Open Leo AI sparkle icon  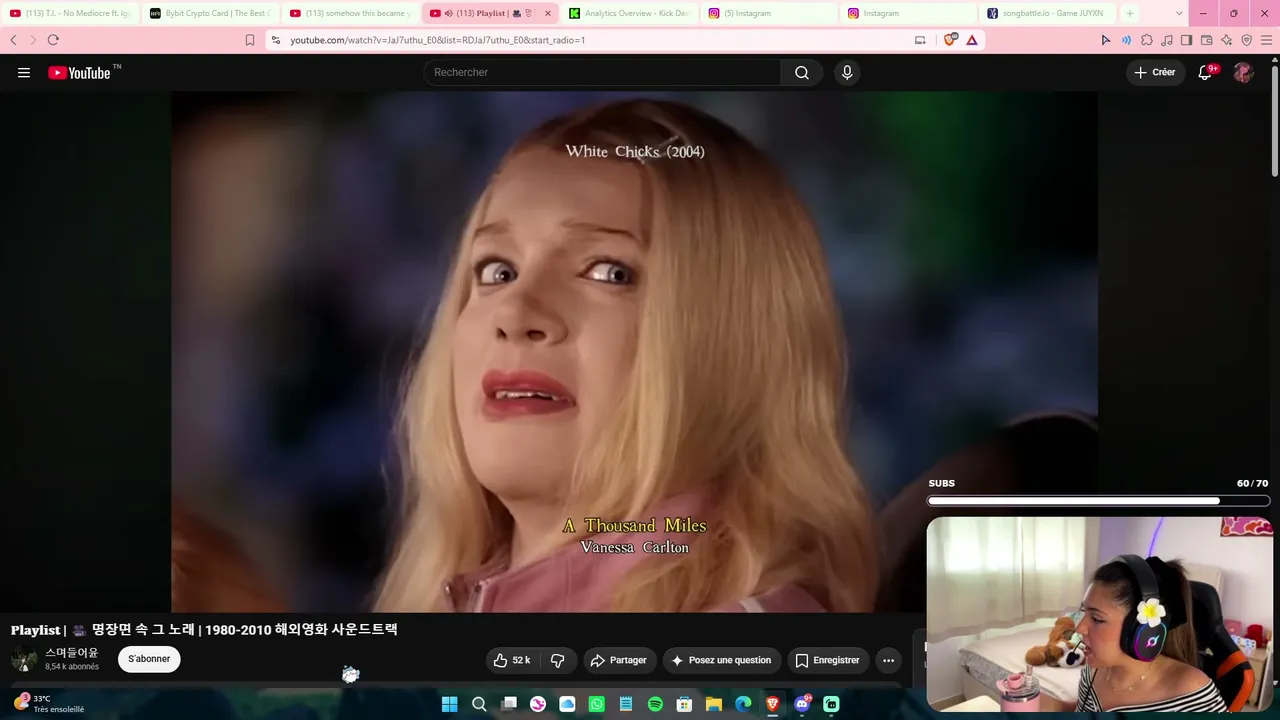[1226, 40]
